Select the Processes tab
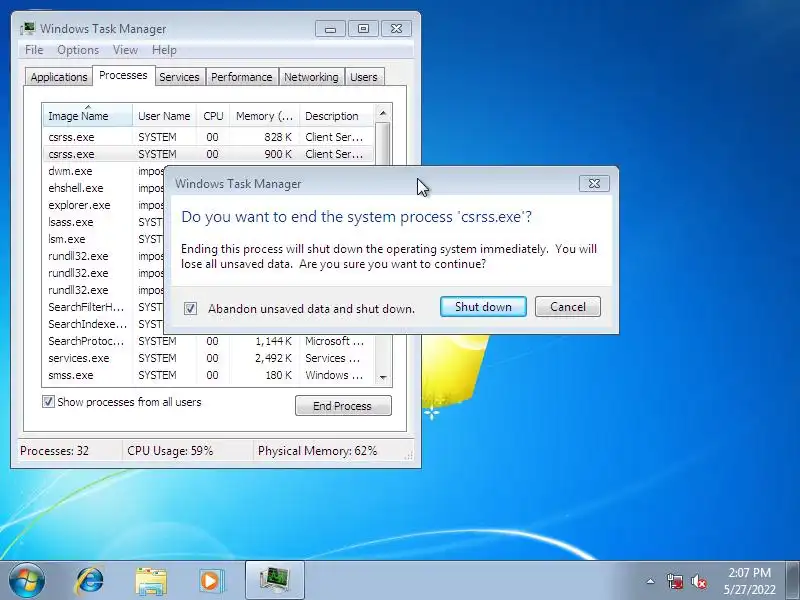The width and height of the screenshot is (800, 600). coord(123,76)
